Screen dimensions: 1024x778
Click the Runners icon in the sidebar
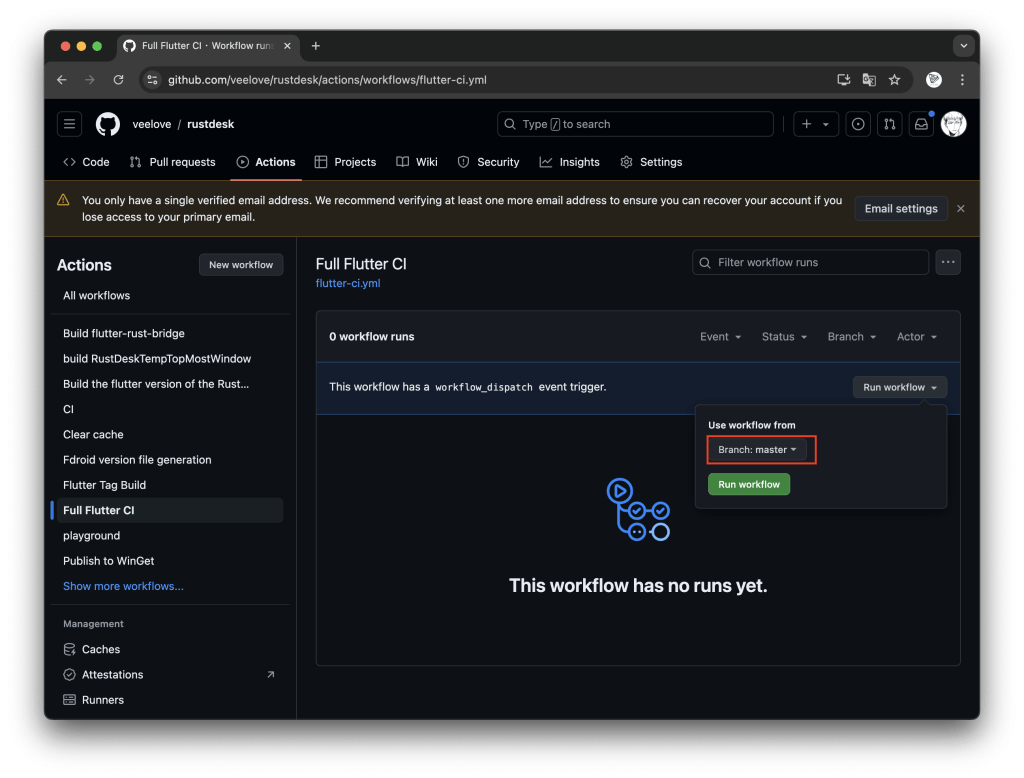pyautogui.click(x=69, y=699)
